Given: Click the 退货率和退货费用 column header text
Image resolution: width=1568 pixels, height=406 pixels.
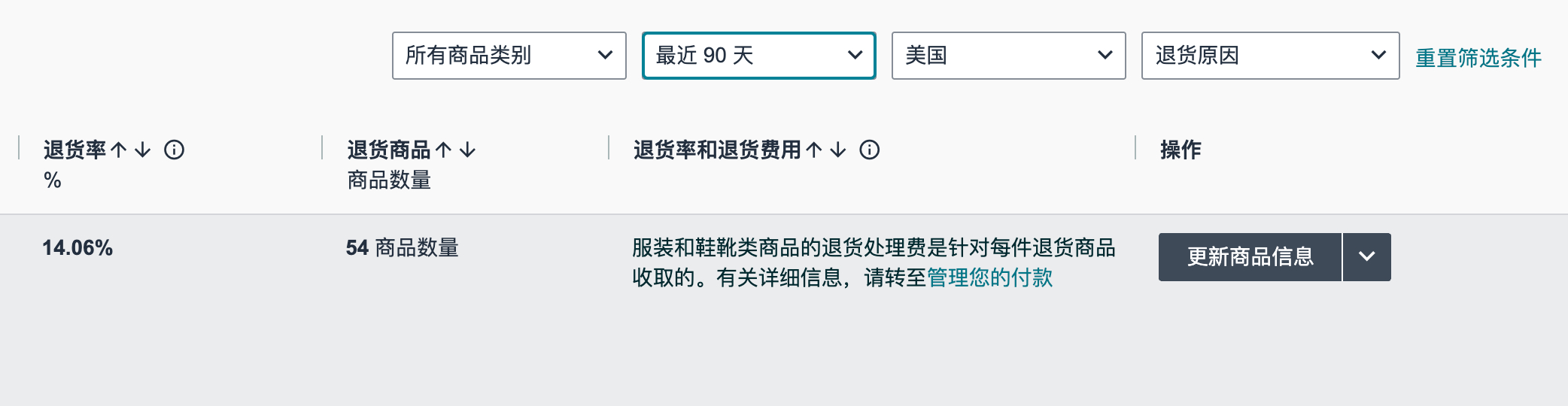Looking at the screenshot, I should point(717,150).
